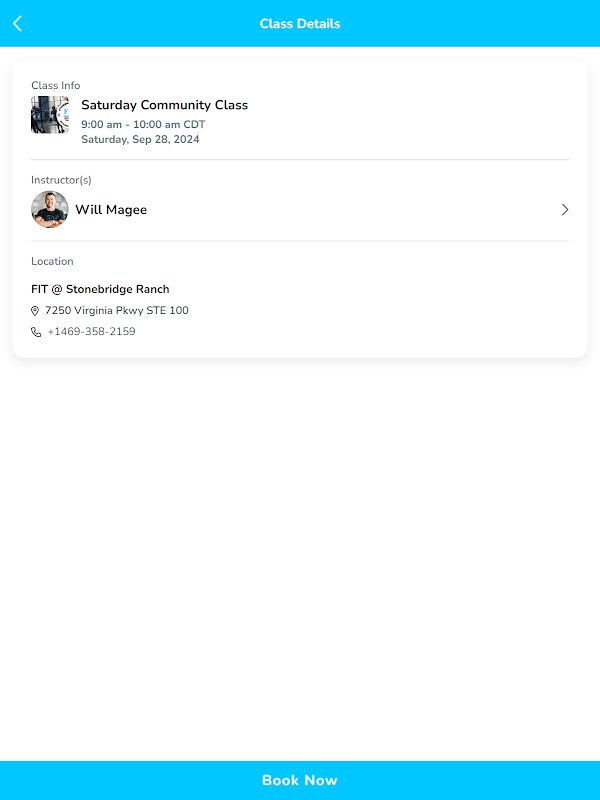Click the Instructor(s) section label
The width and height of the screenshot is (600, 800).
point(61,180)
